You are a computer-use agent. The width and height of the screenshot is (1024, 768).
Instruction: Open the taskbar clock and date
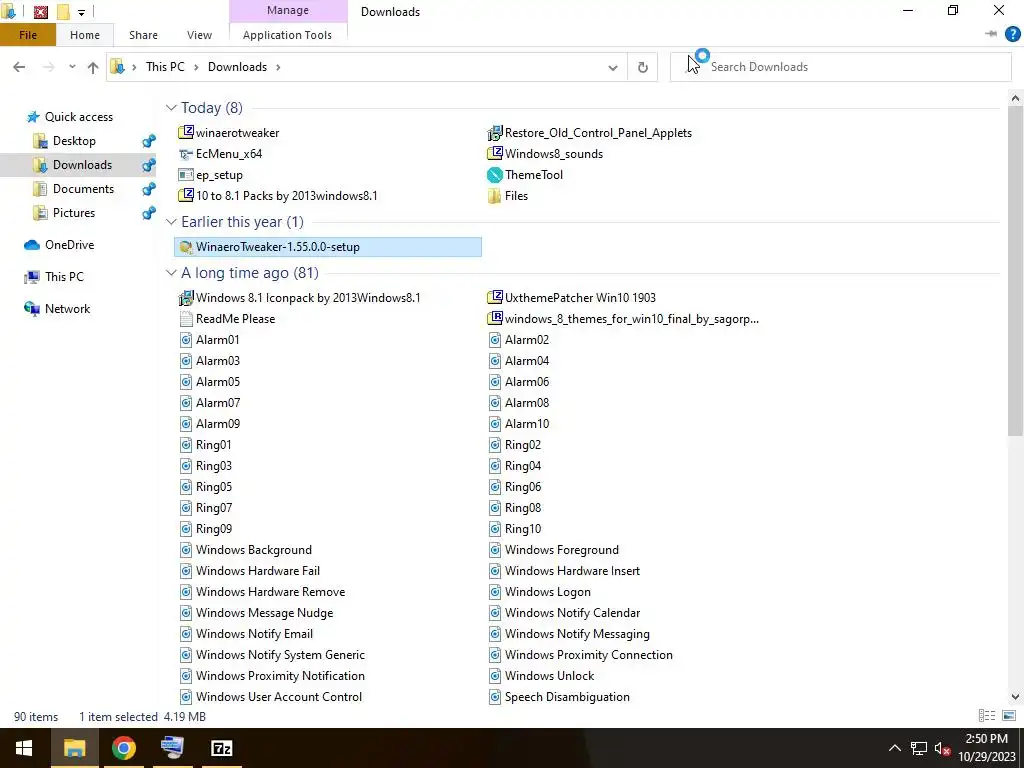[x=989, y=748]
